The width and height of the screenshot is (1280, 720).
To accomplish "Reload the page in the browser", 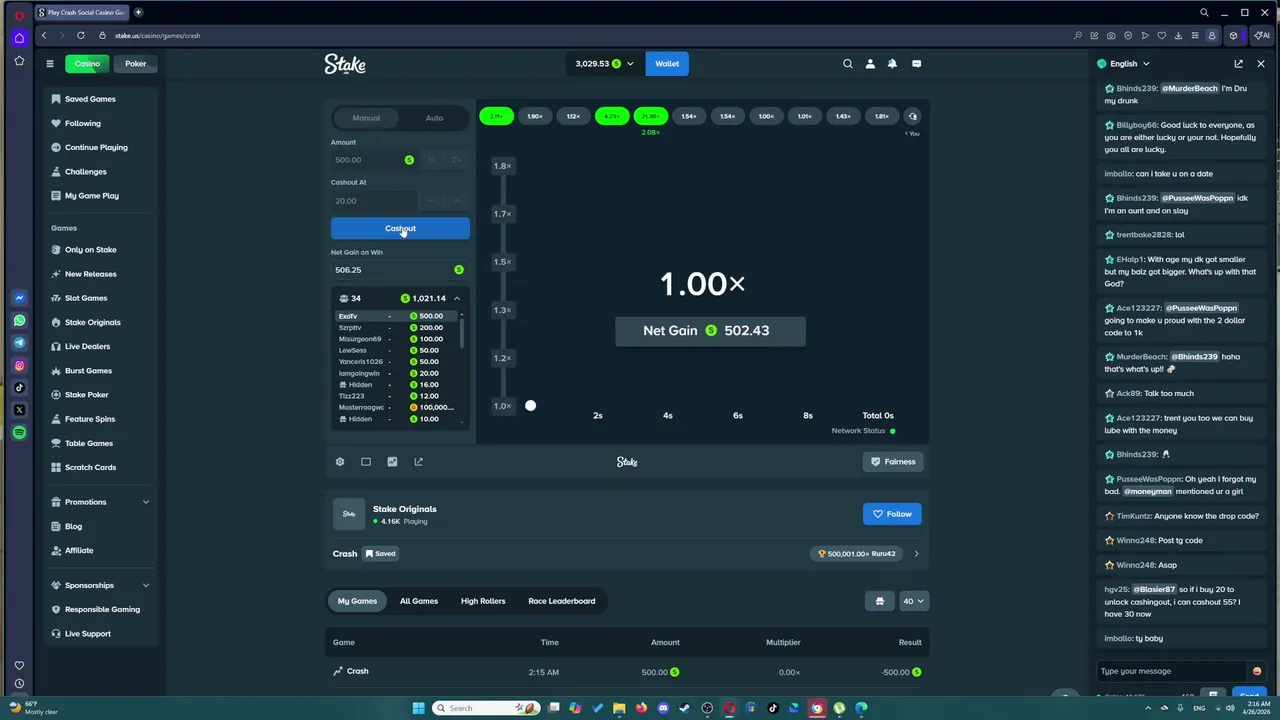I will (x=80, y=35).
